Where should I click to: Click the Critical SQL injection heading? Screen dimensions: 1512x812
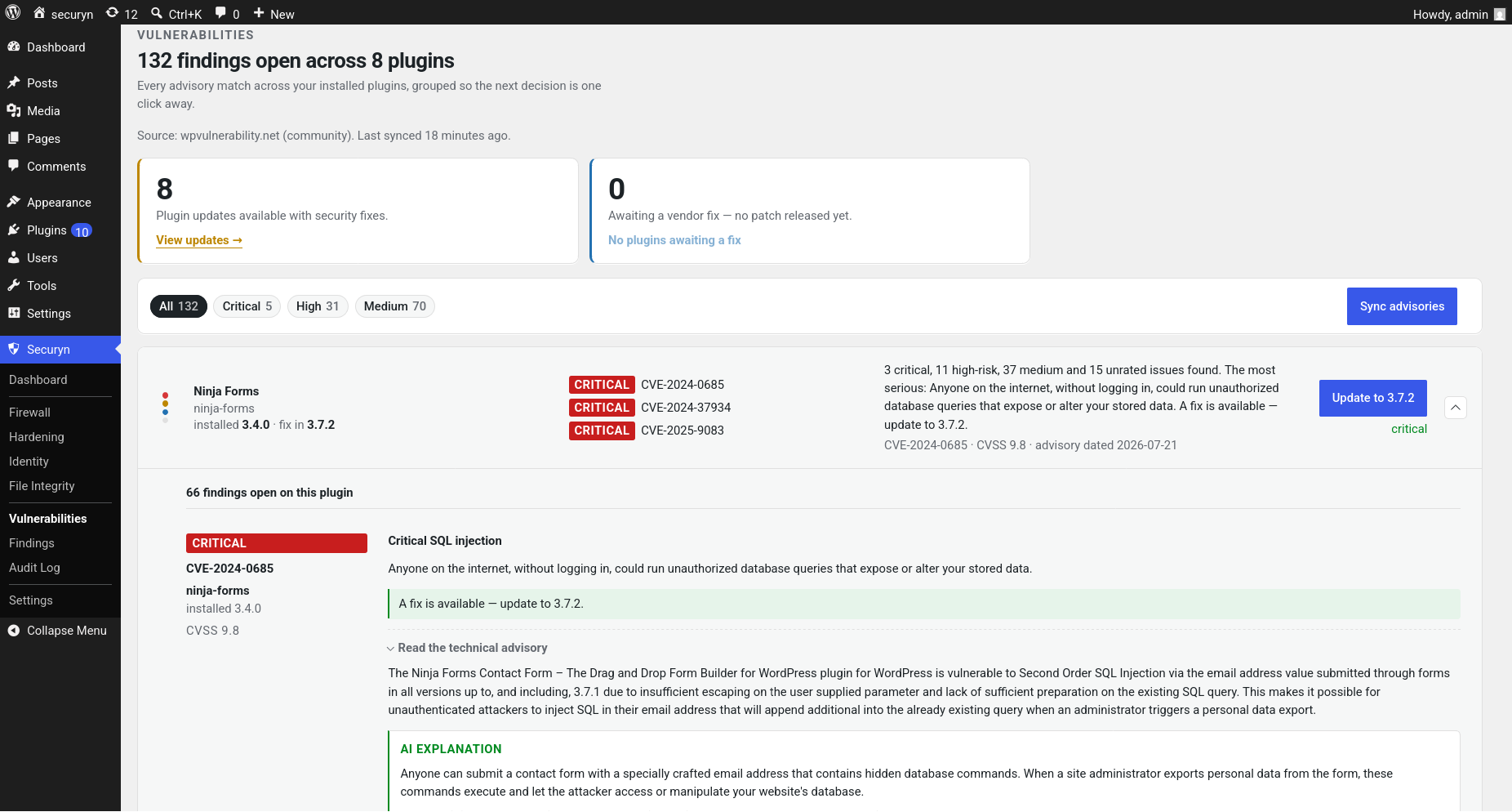(x=445, y=541)
